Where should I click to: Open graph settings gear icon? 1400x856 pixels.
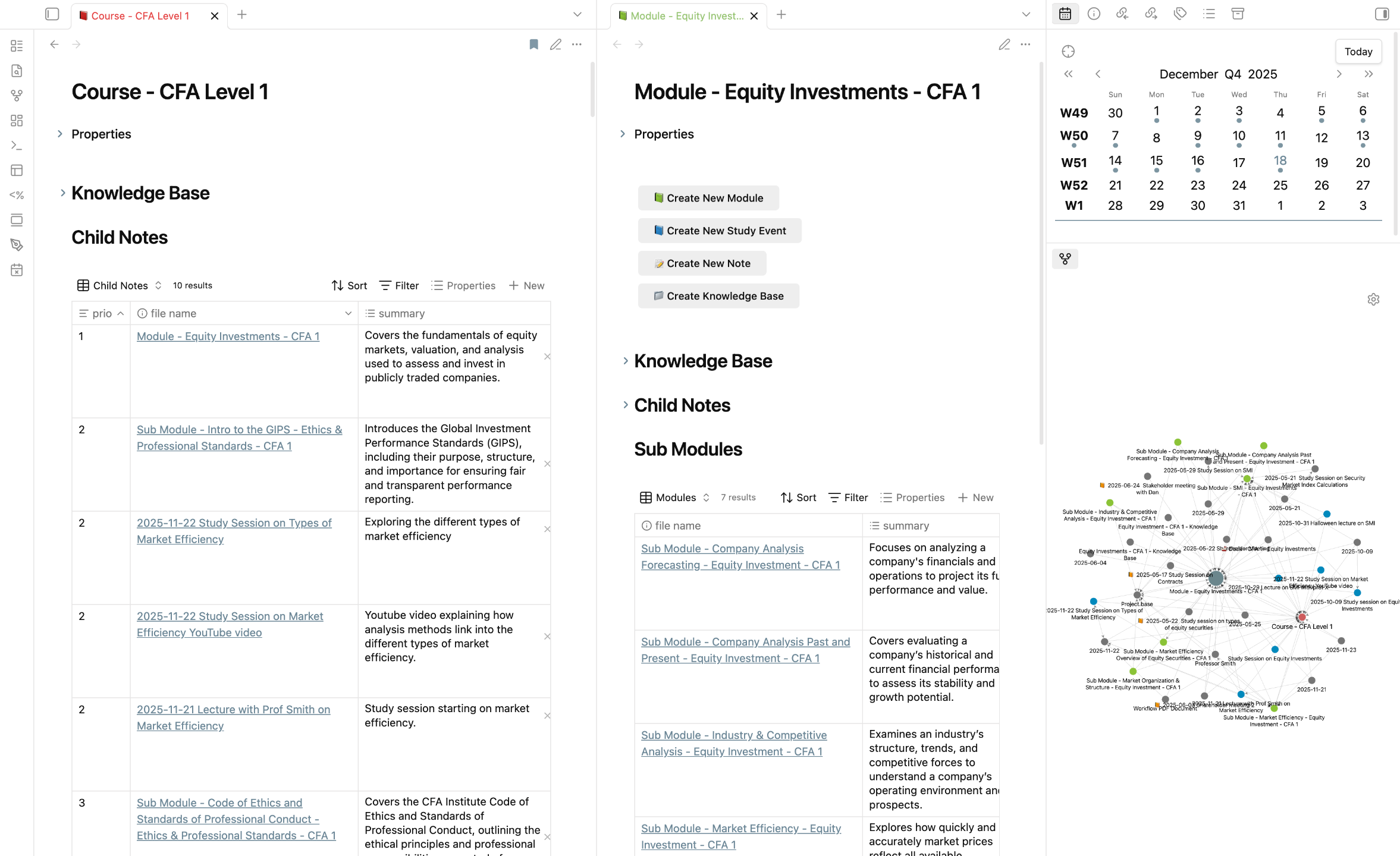pos(1373,300)
